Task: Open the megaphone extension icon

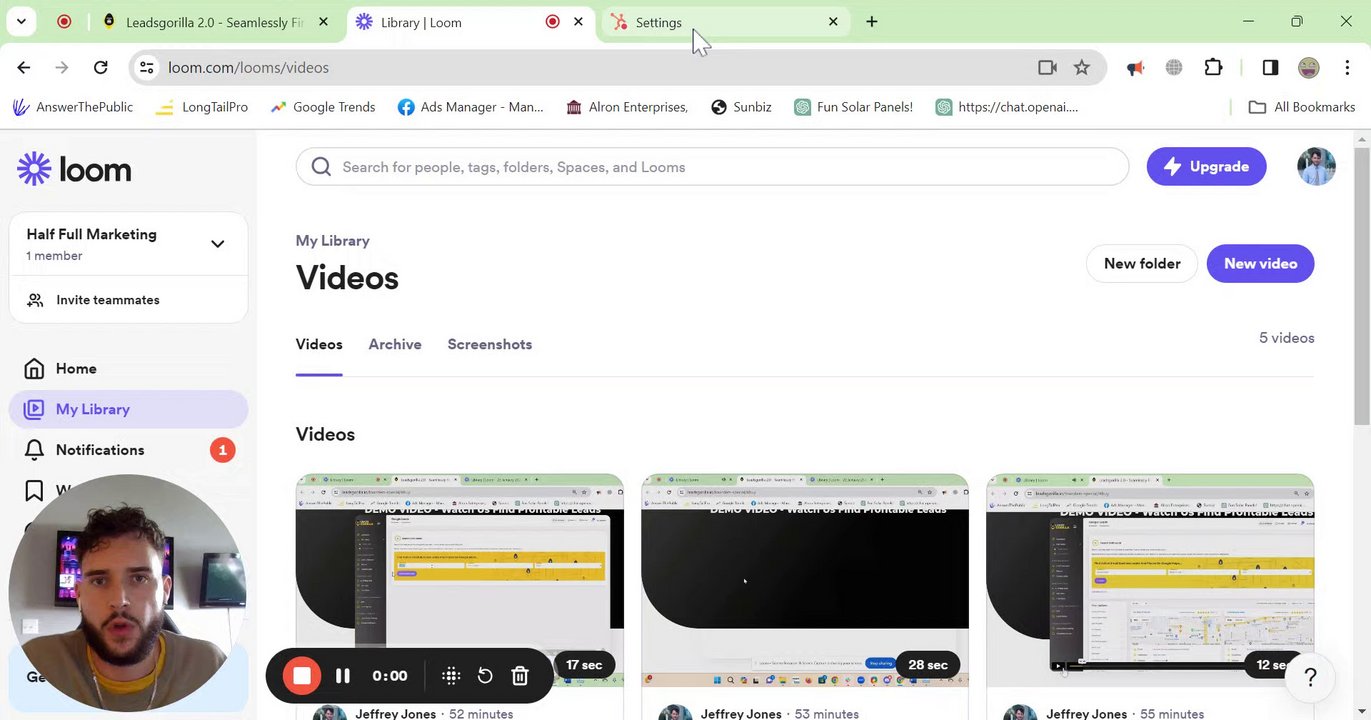Action: pyautogui.click(x=1135, y=68)
